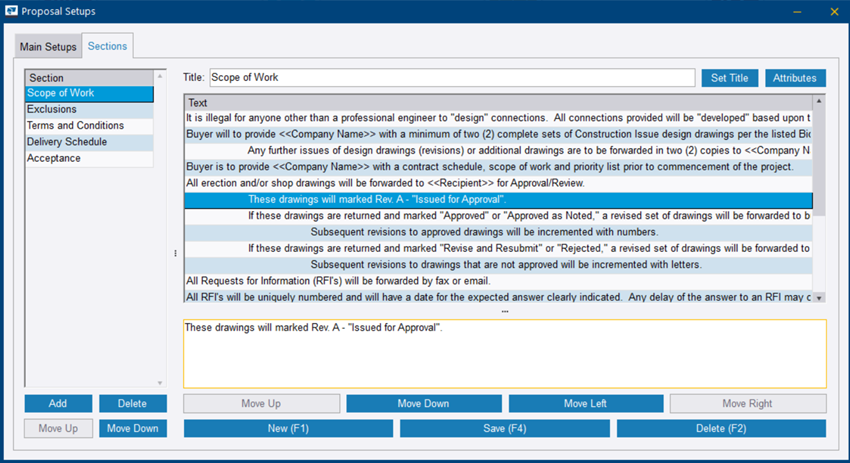Move section down with Move Down button under Section list
The height and width of the screenshot is (463, 850).
pos(133,429)
